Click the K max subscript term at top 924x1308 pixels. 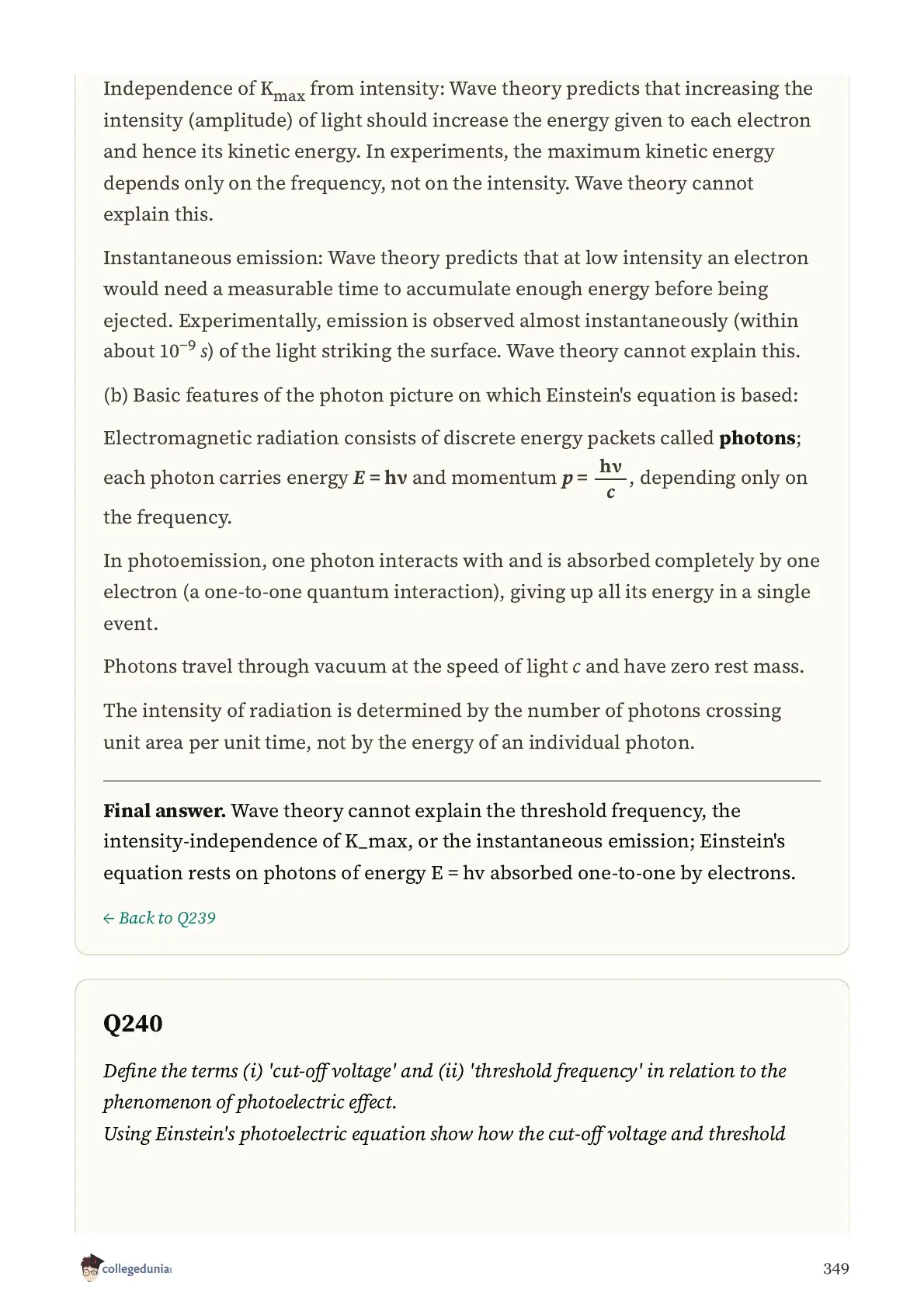(x=283, y=91)
